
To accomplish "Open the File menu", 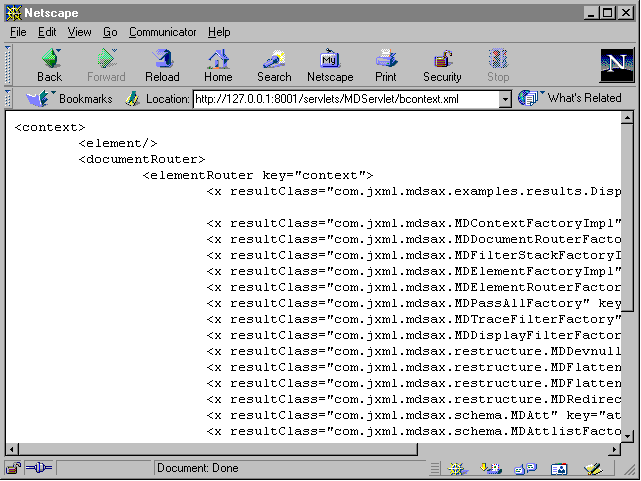I will point(18,32).
